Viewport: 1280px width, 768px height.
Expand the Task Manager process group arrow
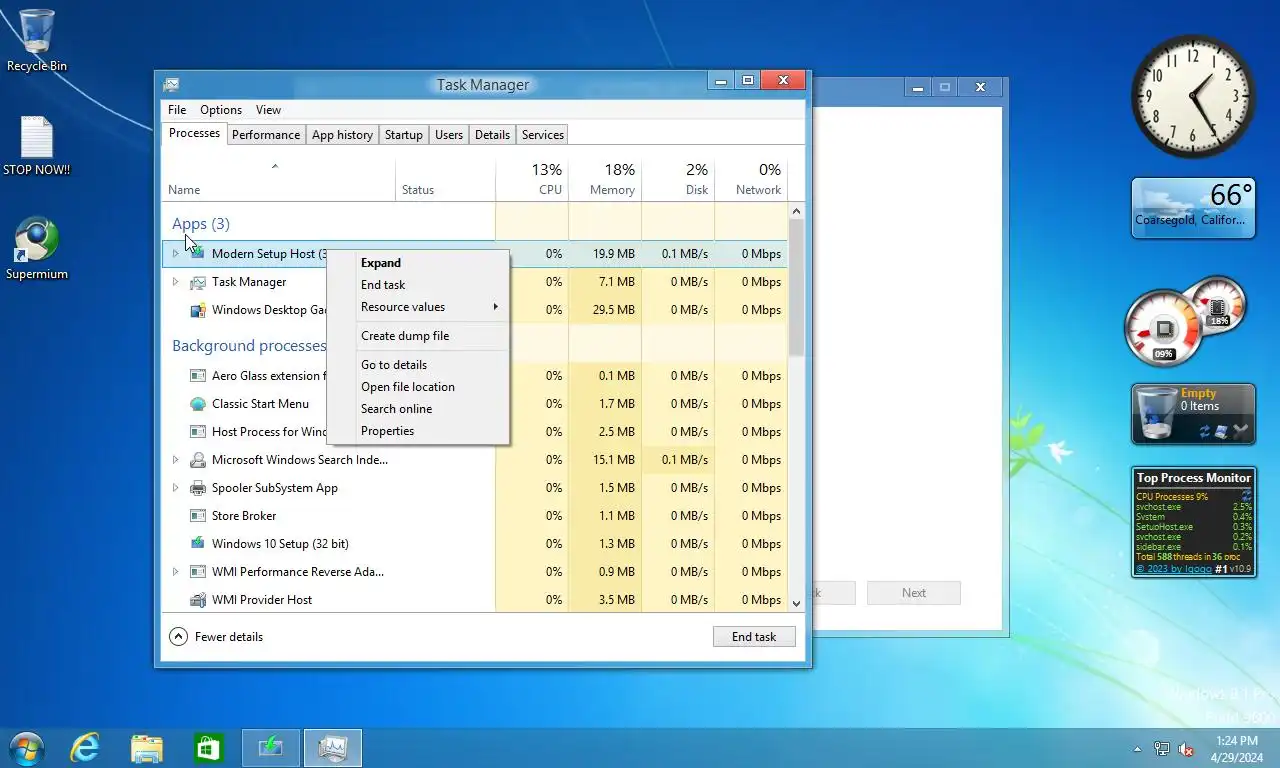click(x=175, y=282)
